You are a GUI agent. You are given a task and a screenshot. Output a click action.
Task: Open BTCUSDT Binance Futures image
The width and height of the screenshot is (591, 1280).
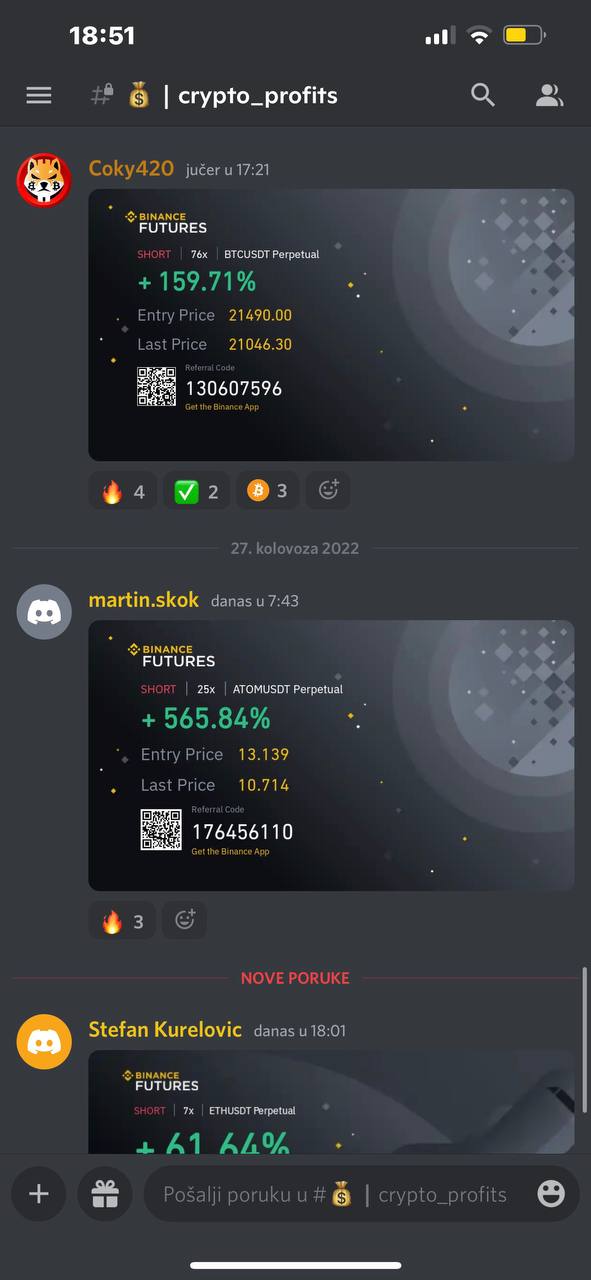(x=331, y=325)
